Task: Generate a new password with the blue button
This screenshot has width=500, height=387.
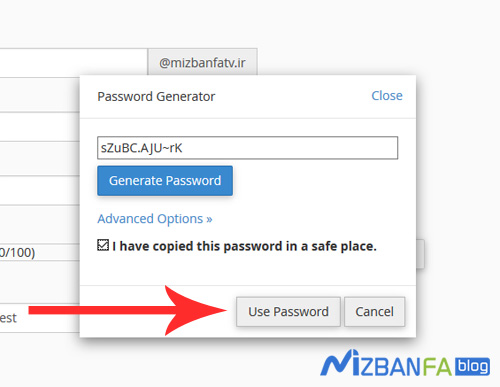Action: point(165,181)
